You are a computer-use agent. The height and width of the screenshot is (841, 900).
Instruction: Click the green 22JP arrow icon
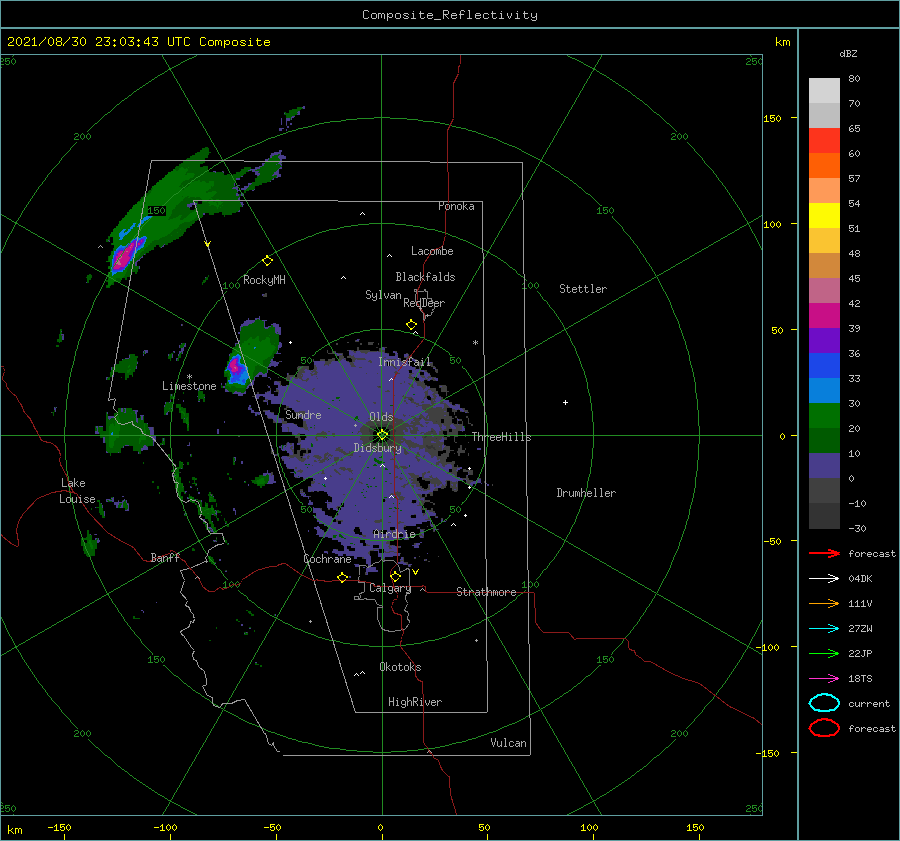pos(824,653)
